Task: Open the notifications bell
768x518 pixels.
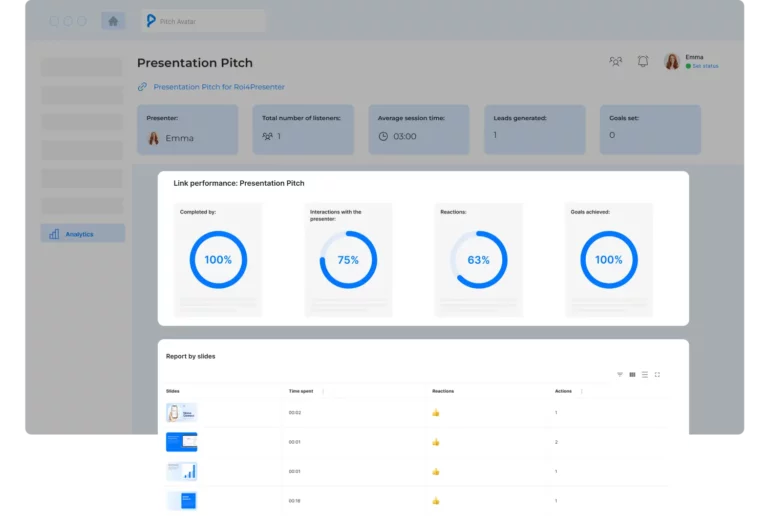Action: click(x=643, y=61)
